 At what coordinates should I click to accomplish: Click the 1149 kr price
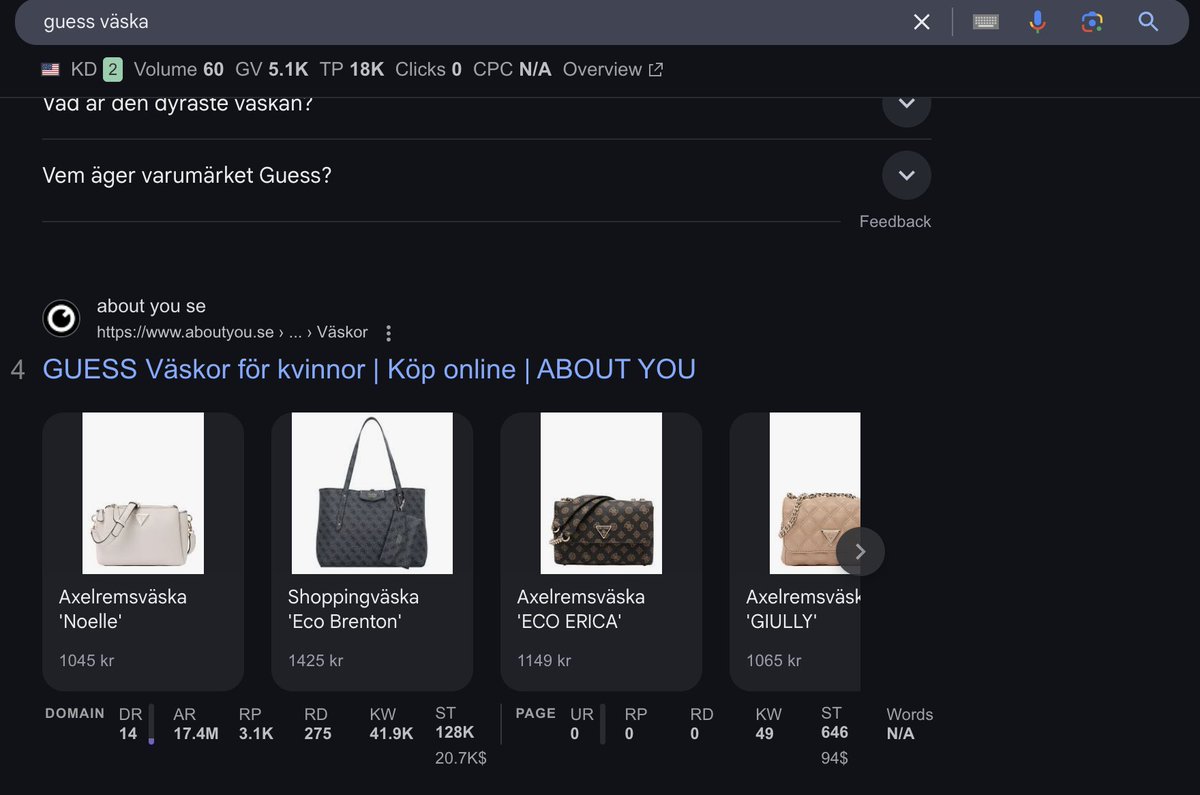(544, 661)
